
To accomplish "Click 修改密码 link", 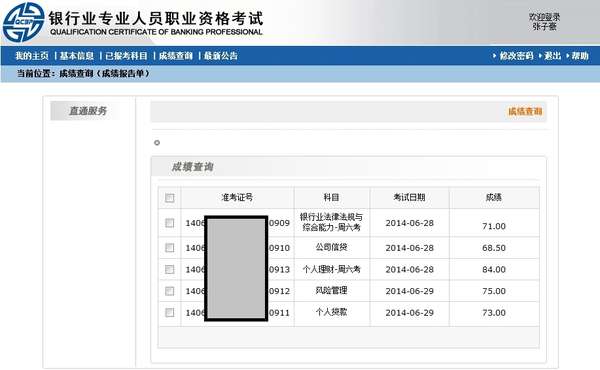I will pyautogui.click(x=516, y=56).
